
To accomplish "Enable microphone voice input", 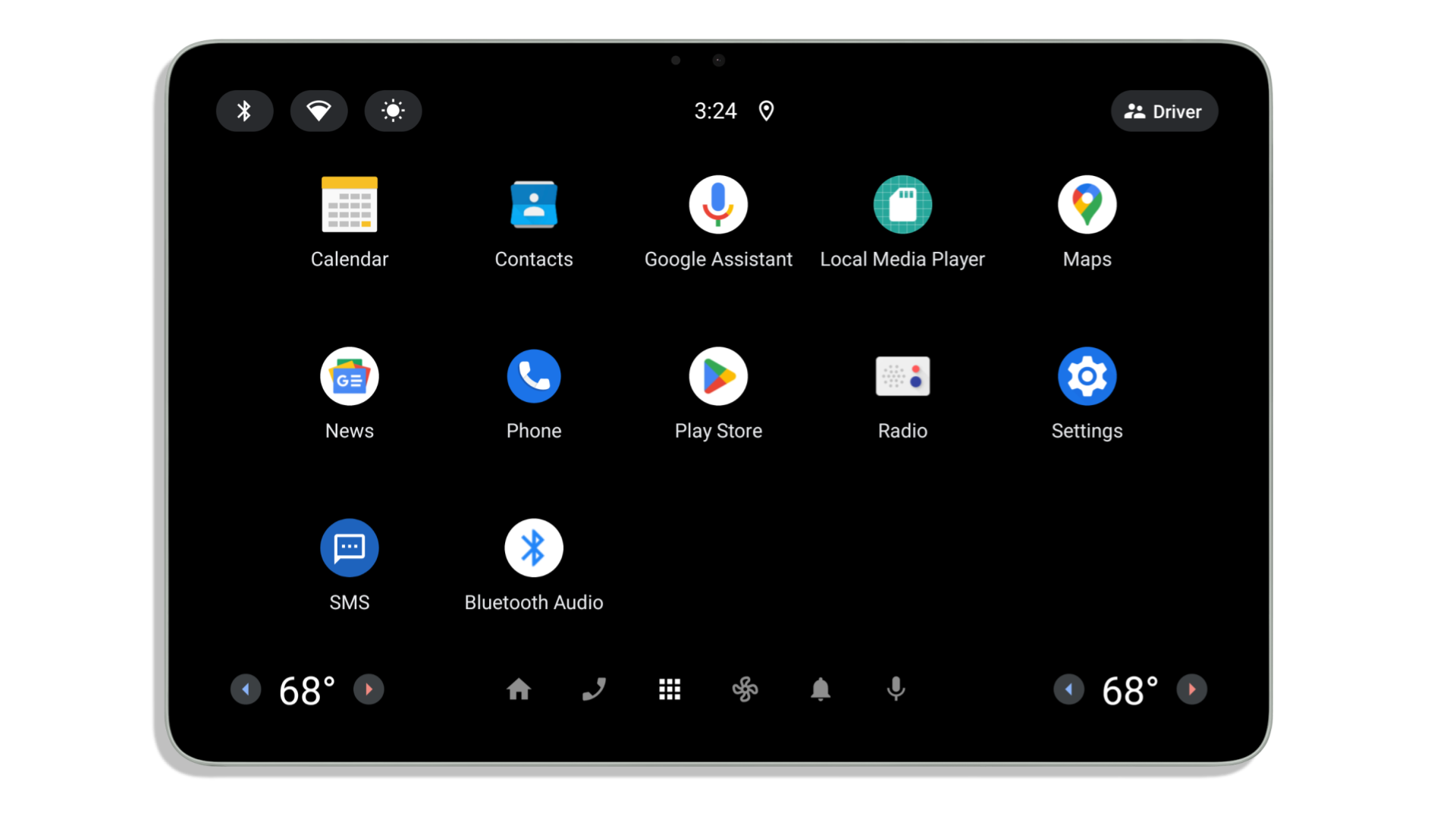I will click(x=896, y=689).
